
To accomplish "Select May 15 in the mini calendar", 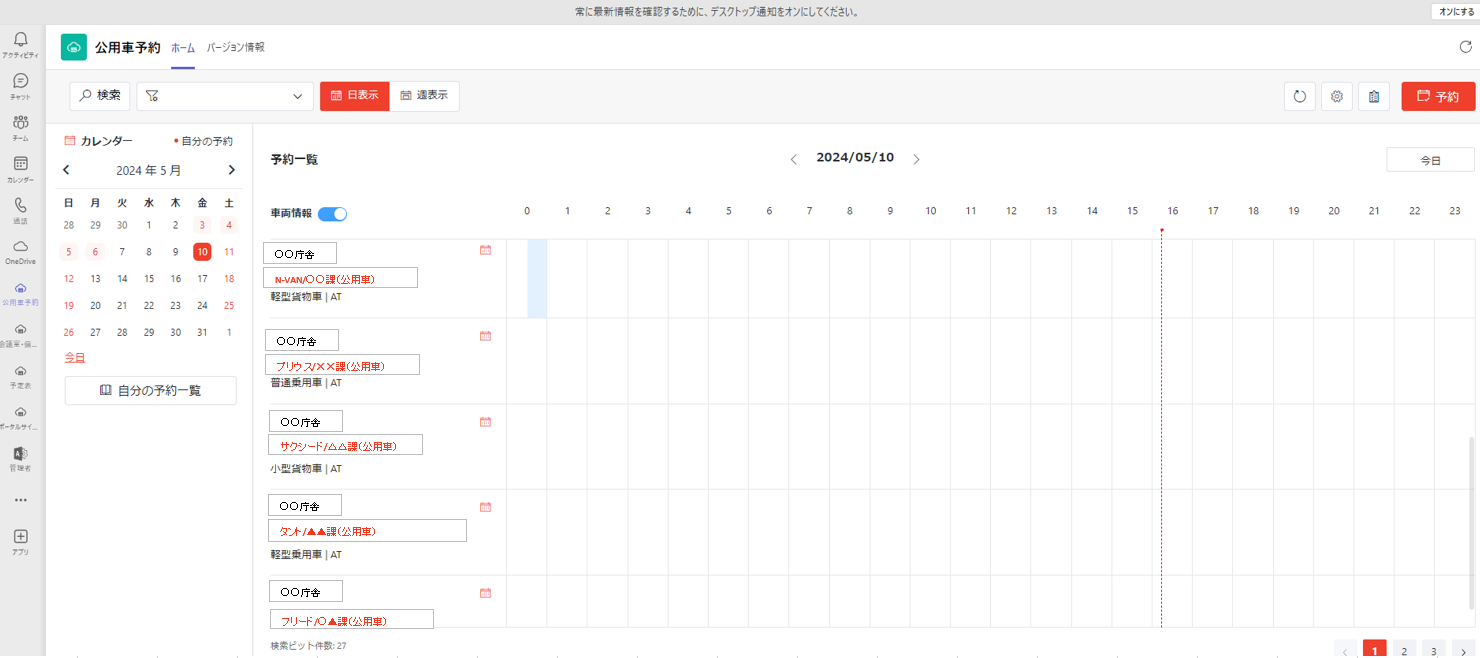I will coord(149,279).
